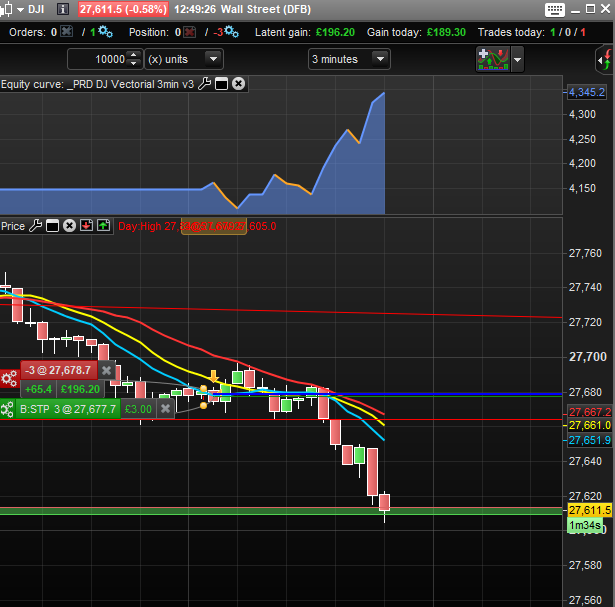Click gears icon on red position label

(x=9, y=379)
